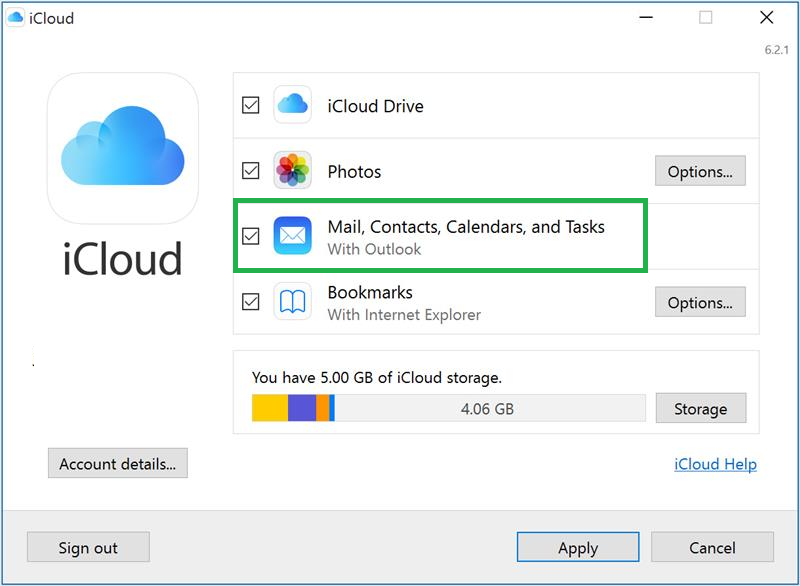Click the 4.06 GB free storage label
This screenshot has width=800, height=586.
tap(487, 409)
